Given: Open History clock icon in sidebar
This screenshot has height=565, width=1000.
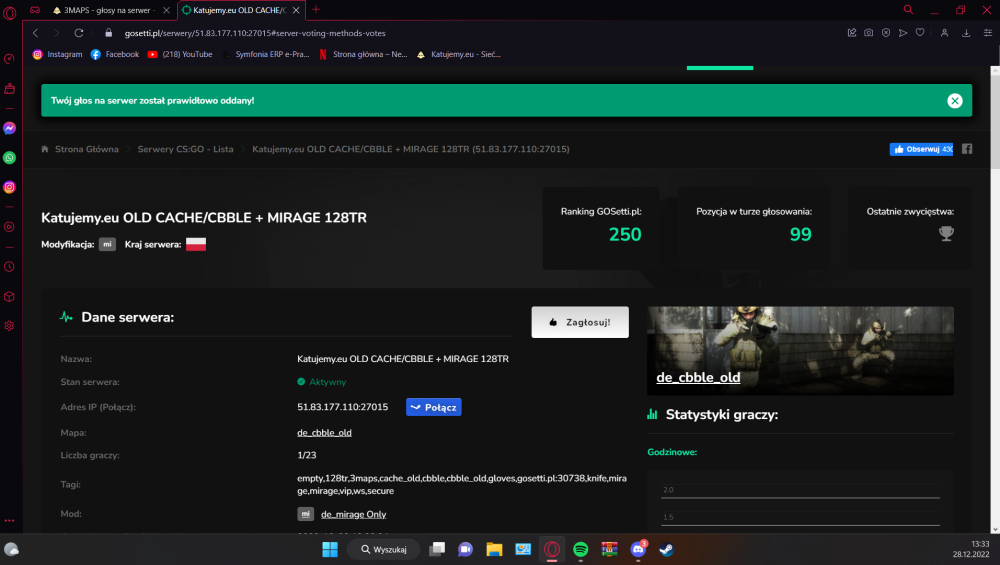Looking at the screenshot, I should (x=10, y=267).
